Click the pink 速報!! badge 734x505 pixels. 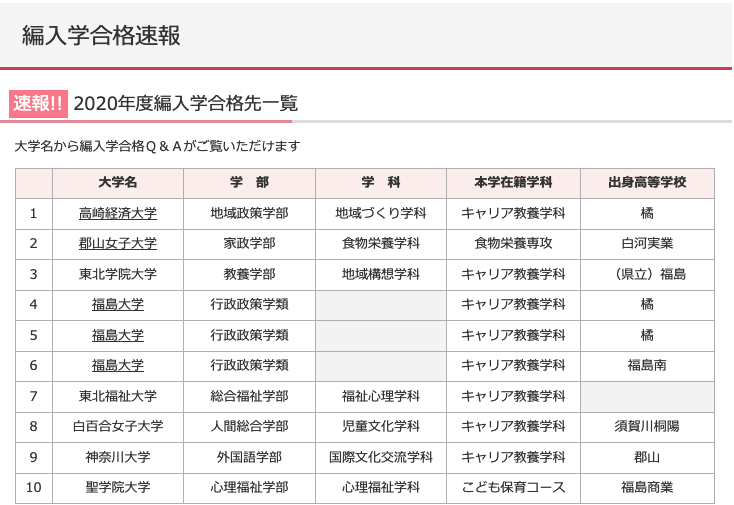(x=38, y=103)
